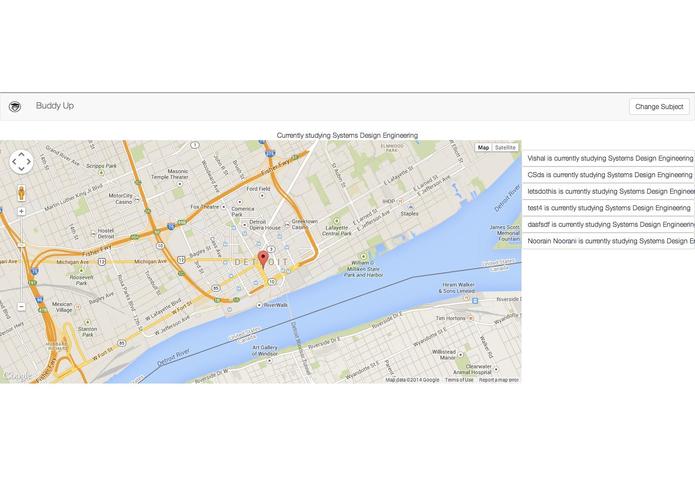Image resolution: width=695 pixels, height=494 pixels.
Task: Click the Comerica Park label
Action: point(242,211)
